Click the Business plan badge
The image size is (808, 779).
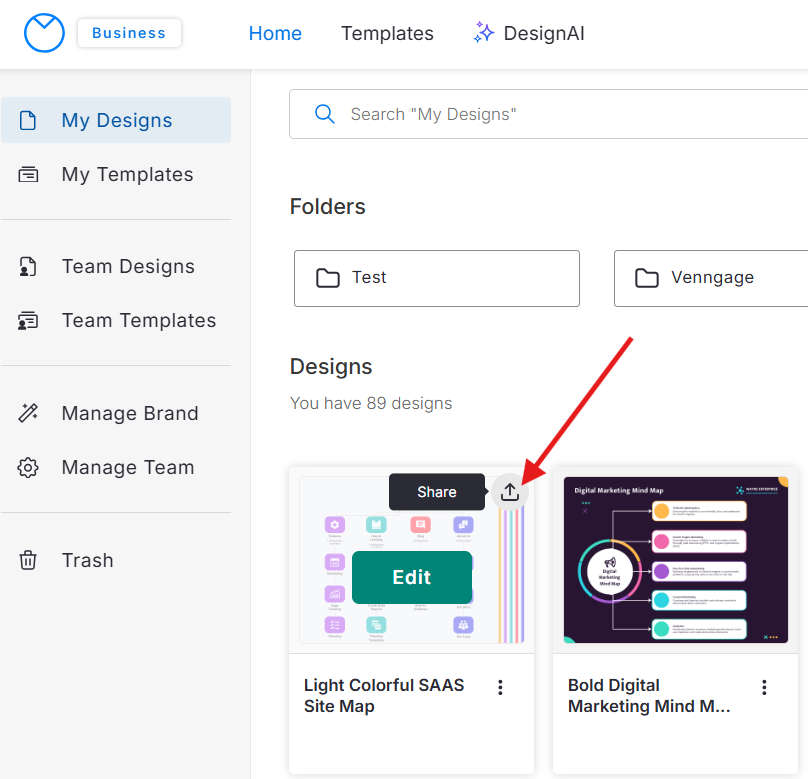pos(129,33)
